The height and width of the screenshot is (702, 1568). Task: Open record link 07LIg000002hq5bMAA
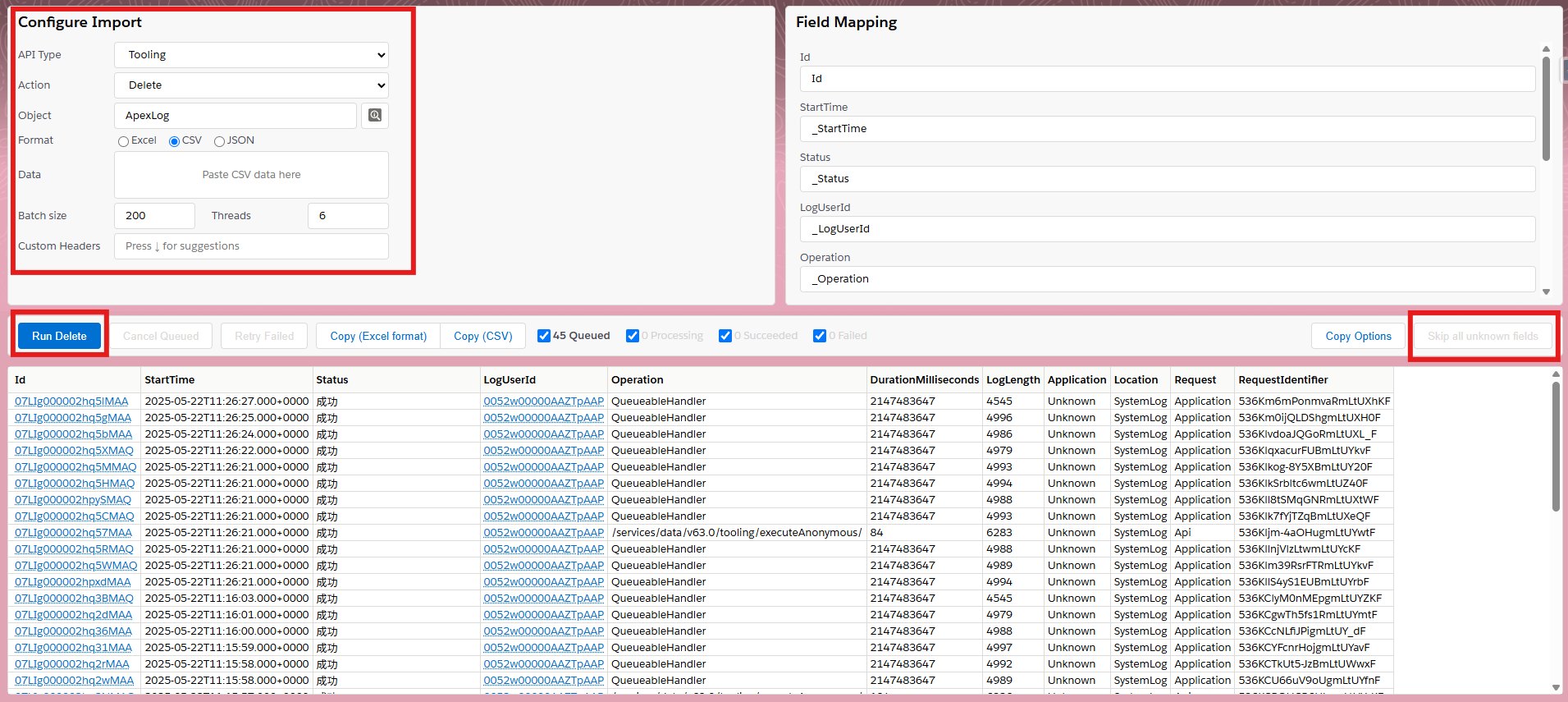(x=73, y=434)
